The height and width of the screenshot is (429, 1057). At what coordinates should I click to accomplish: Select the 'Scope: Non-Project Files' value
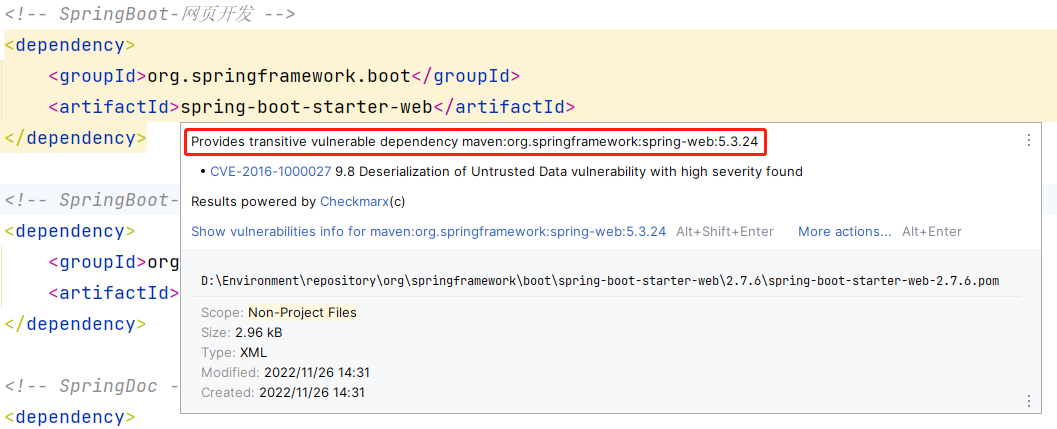(302, 312)
